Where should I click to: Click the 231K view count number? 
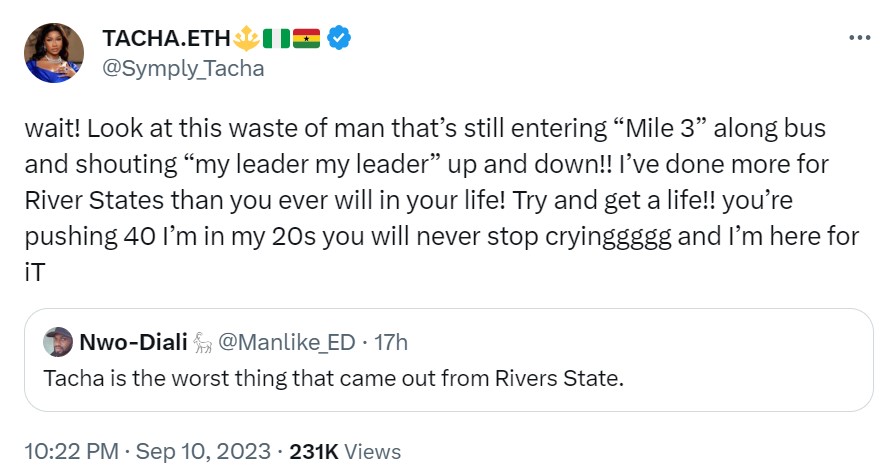pyautogui.click(x=313, y=451)
